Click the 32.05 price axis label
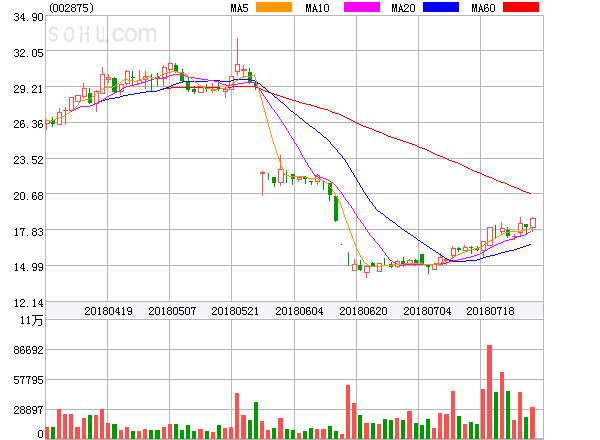Image resolution: width=600 pixels, height=440 pixels. pos(28,53)
